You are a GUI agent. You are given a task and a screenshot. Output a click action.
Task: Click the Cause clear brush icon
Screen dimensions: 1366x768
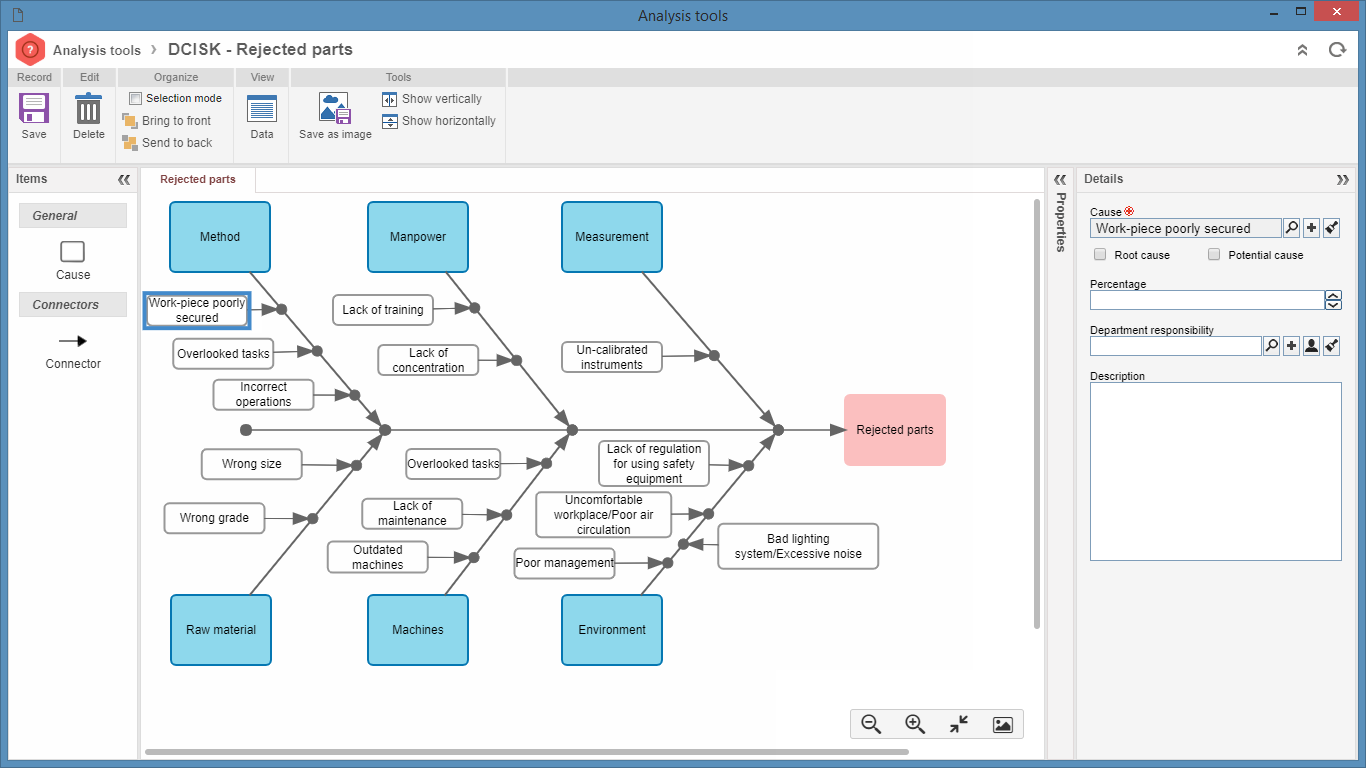[1332, 228]
